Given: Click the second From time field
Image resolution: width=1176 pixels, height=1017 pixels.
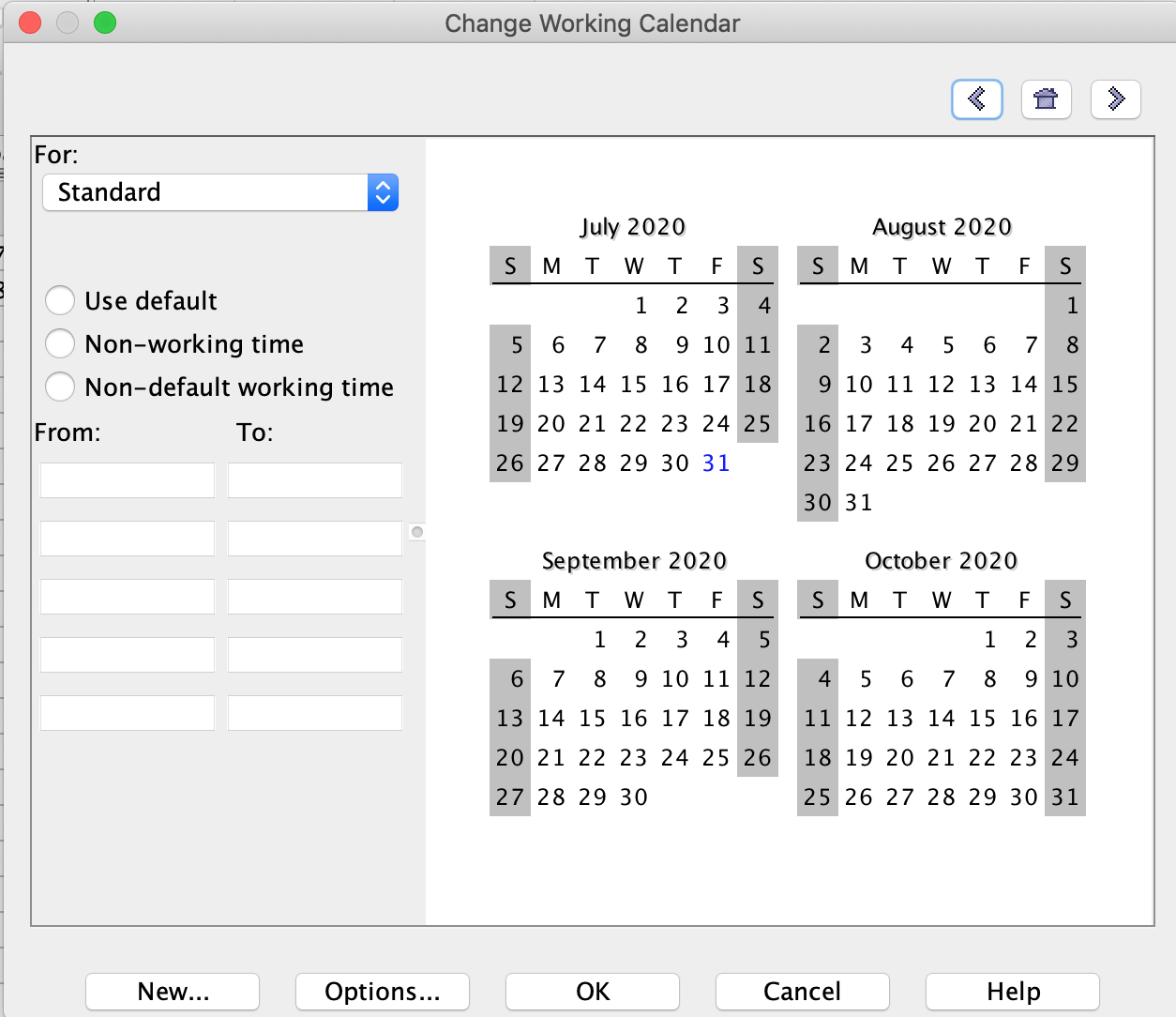Looking at the screenshot, I should pos(128,539).
